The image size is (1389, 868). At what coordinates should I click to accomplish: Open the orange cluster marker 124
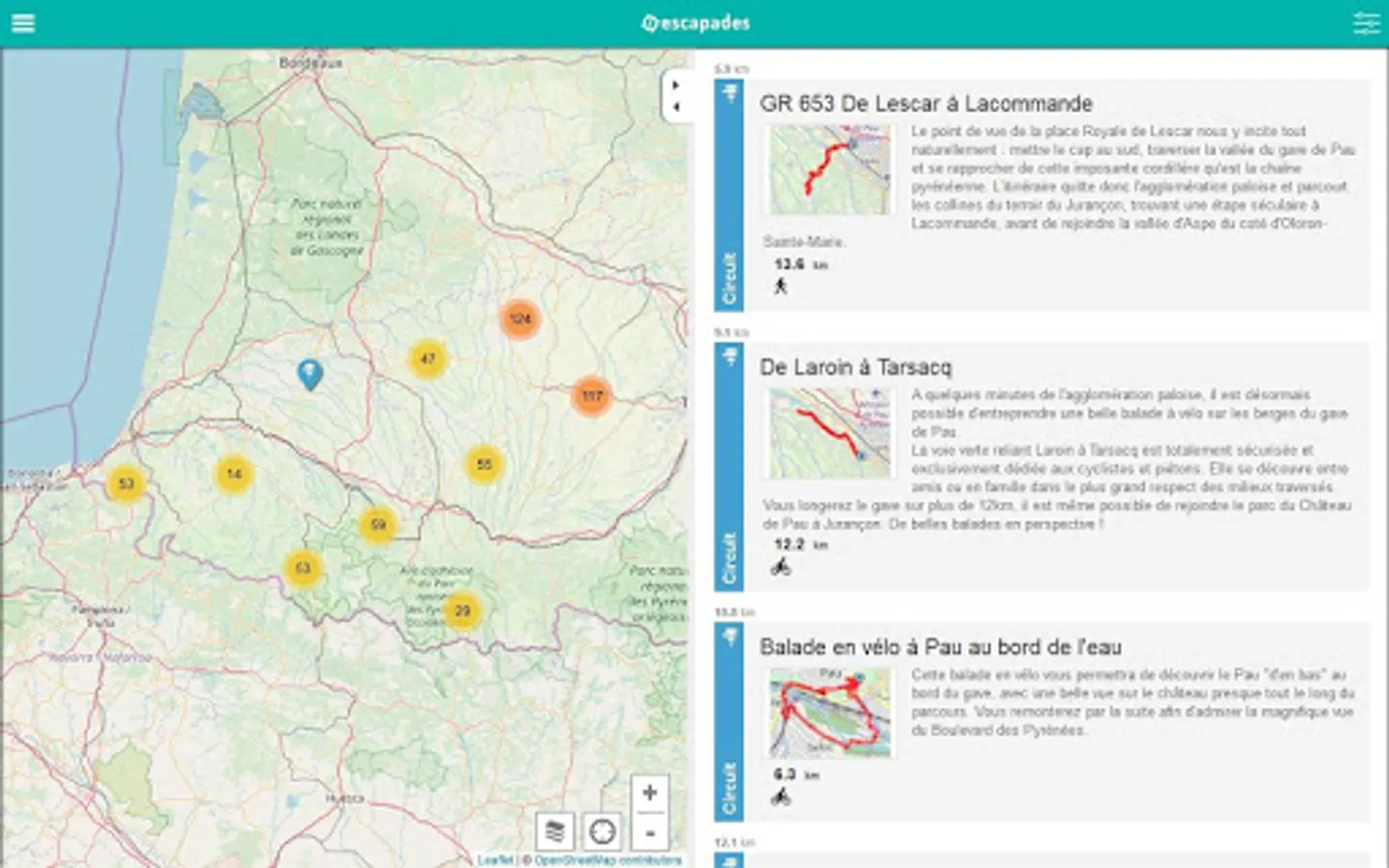(x=520, y=318)
